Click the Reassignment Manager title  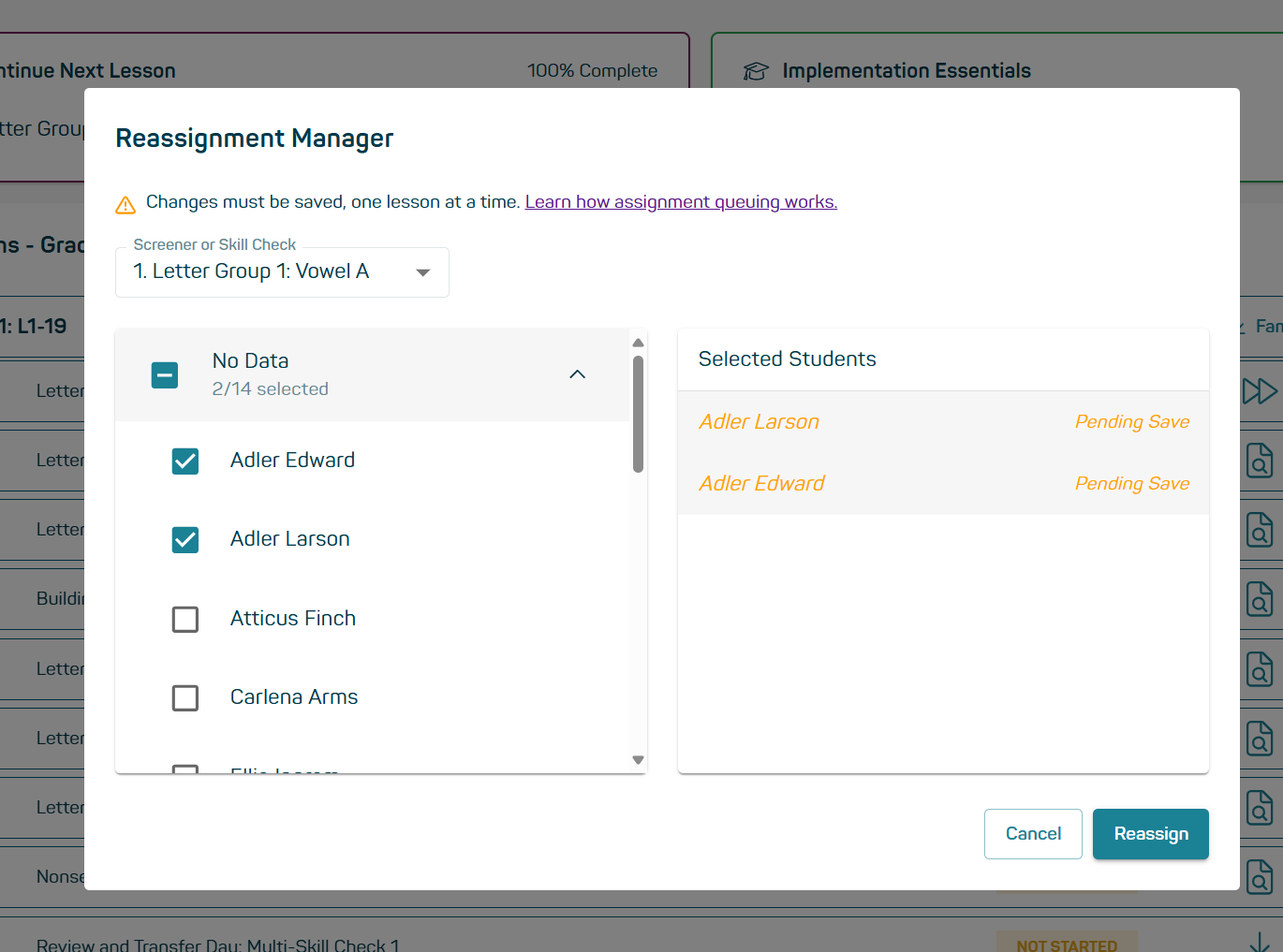[254, 139]
